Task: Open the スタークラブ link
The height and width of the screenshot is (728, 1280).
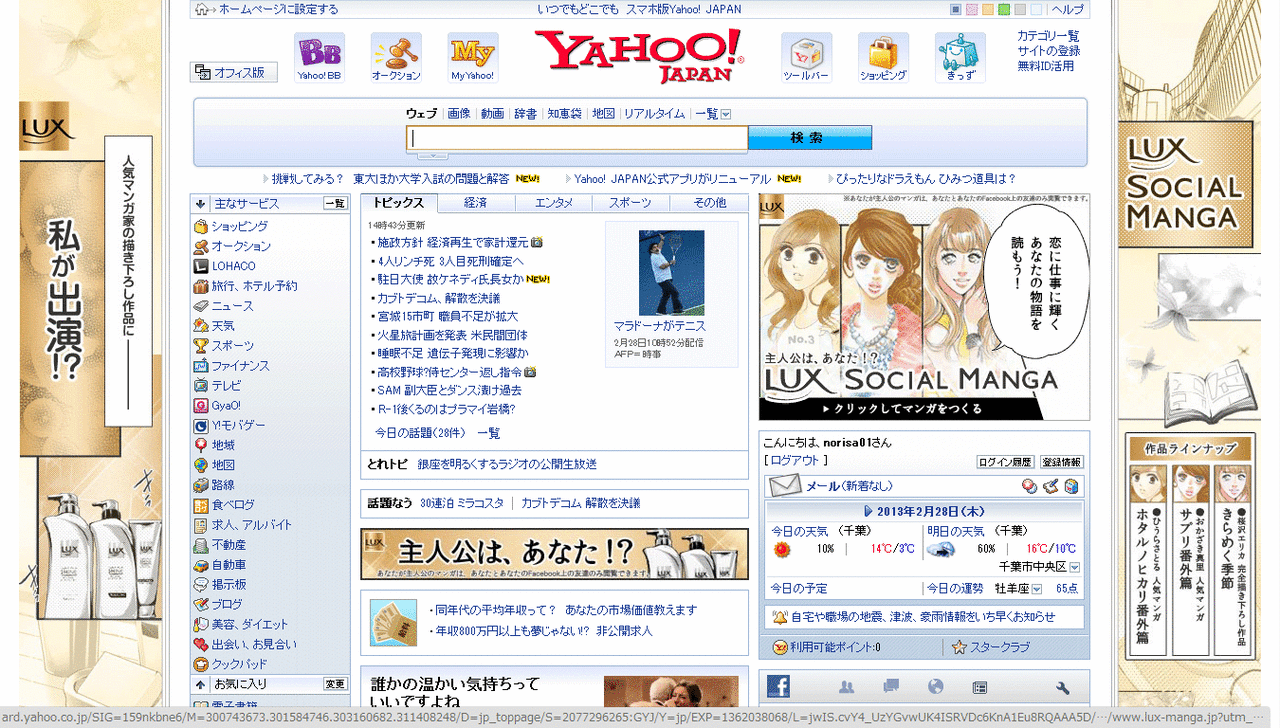Action: (1000, 648)
